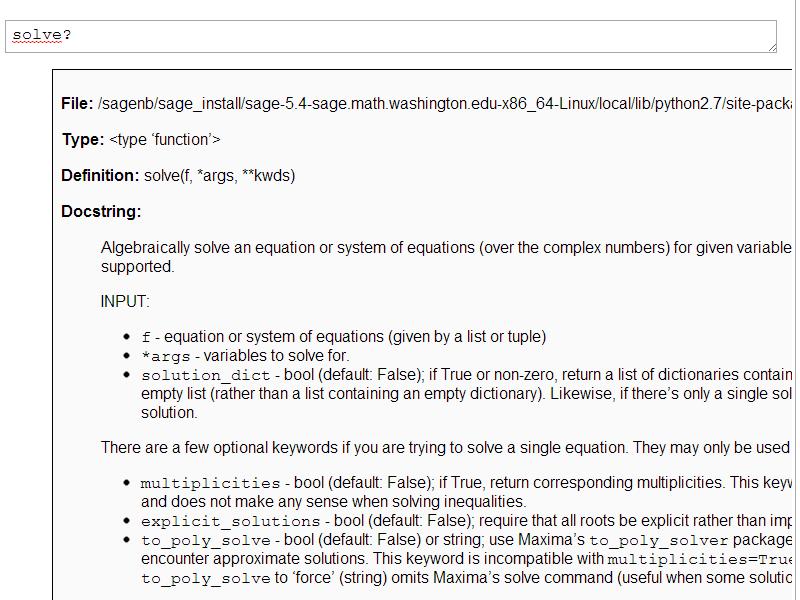Image resolution: width=800 pixels, height=600 pixels.
Task: Click the 'solve(f, *args, **kwds)' signature
Action: coord(220,176)
